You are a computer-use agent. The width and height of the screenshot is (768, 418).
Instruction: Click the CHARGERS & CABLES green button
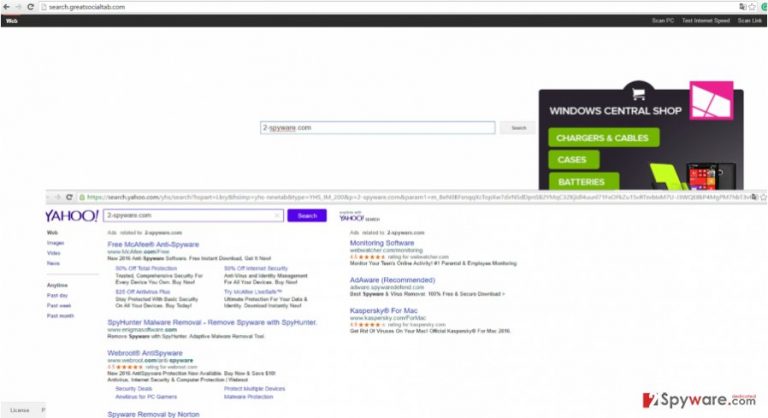coord(603,138)
